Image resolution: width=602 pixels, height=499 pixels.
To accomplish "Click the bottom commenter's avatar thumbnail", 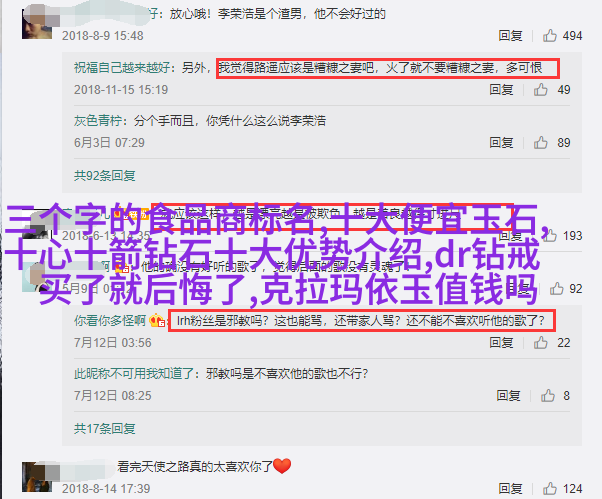I will click(x=37, y=477).
